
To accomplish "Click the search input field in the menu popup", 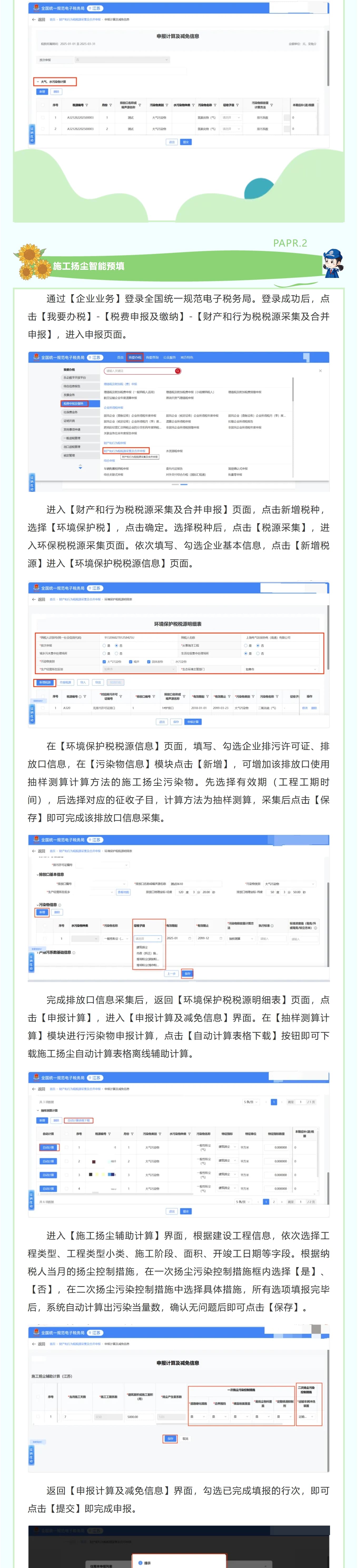I will 139,371.
